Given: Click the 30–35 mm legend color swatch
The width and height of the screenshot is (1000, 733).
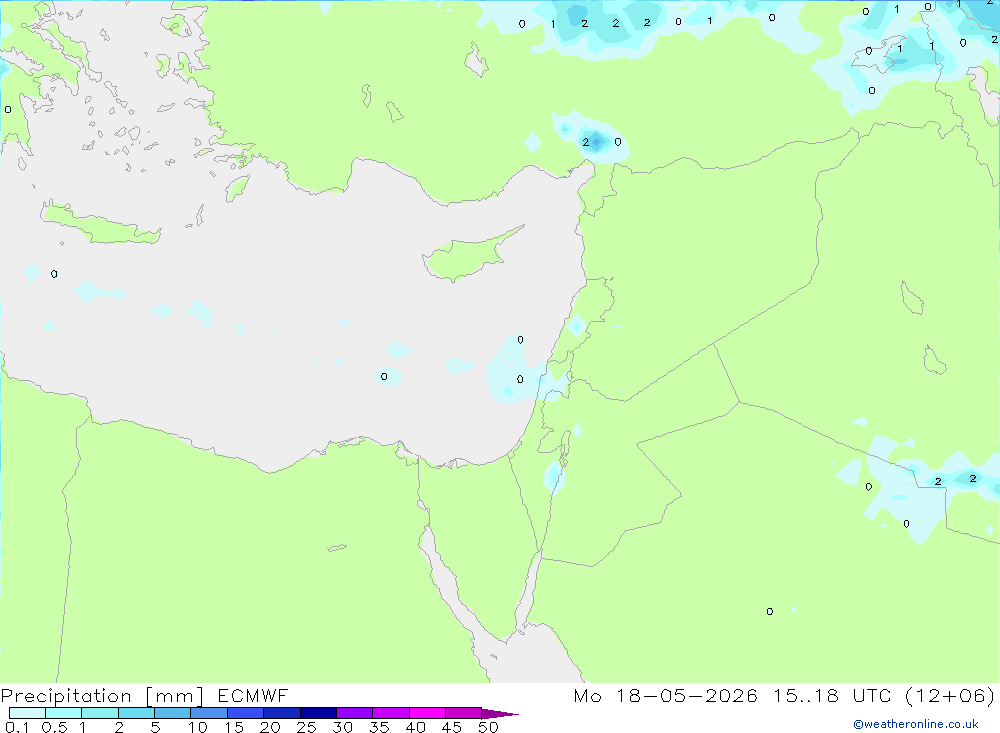Looking at the screenshot, I should click(355, 713).
